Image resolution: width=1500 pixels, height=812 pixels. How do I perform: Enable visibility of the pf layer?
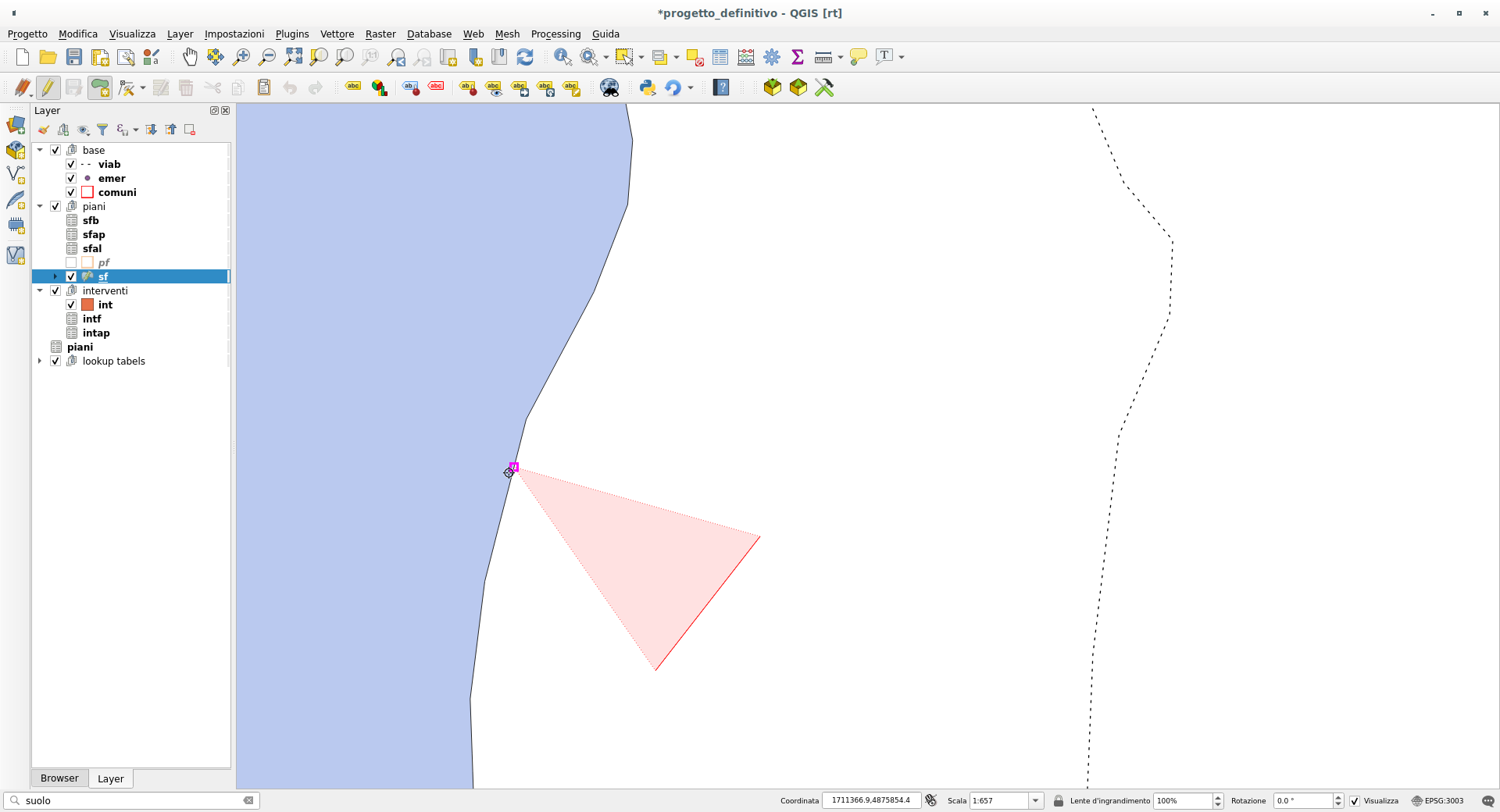[71, 262]
